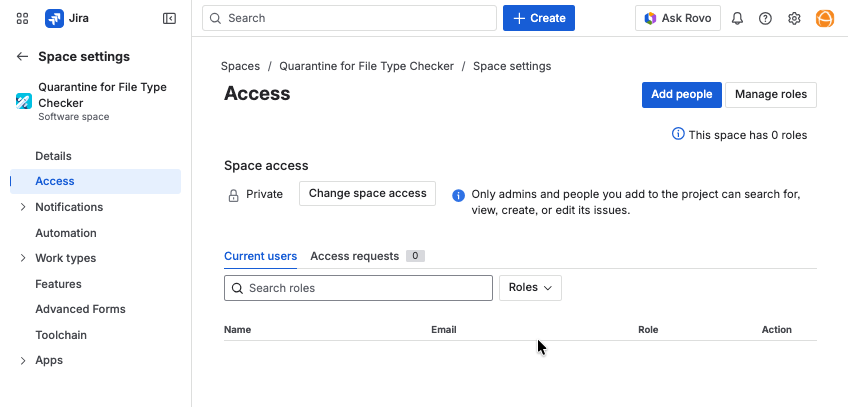The height and width of the screenshot is (407, 848).
Task: Click the magnifier icon in Search roles
Action: point(237,288)
